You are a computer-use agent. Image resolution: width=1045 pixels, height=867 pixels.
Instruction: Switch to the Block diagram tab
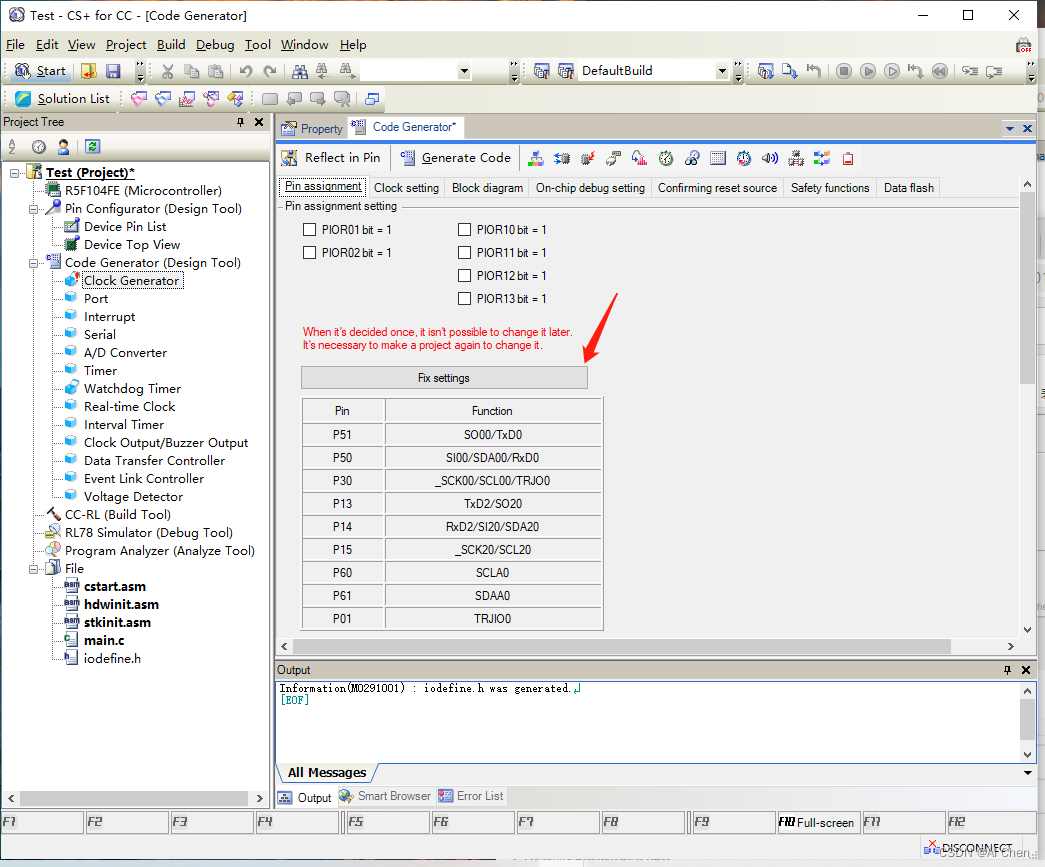[487, 188]
